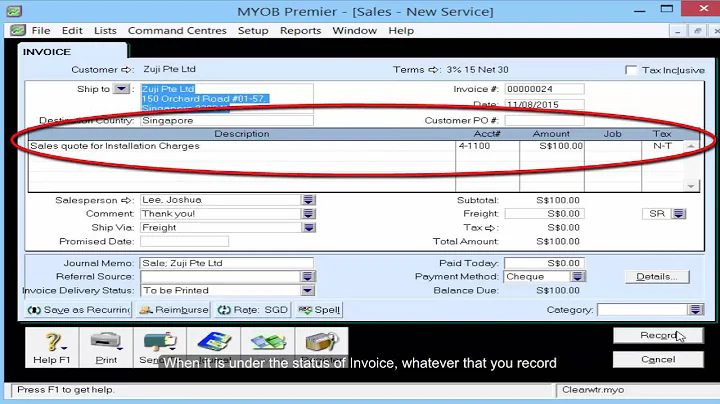
Task: Click the Ship to address text box
Action: coord(227,98)
